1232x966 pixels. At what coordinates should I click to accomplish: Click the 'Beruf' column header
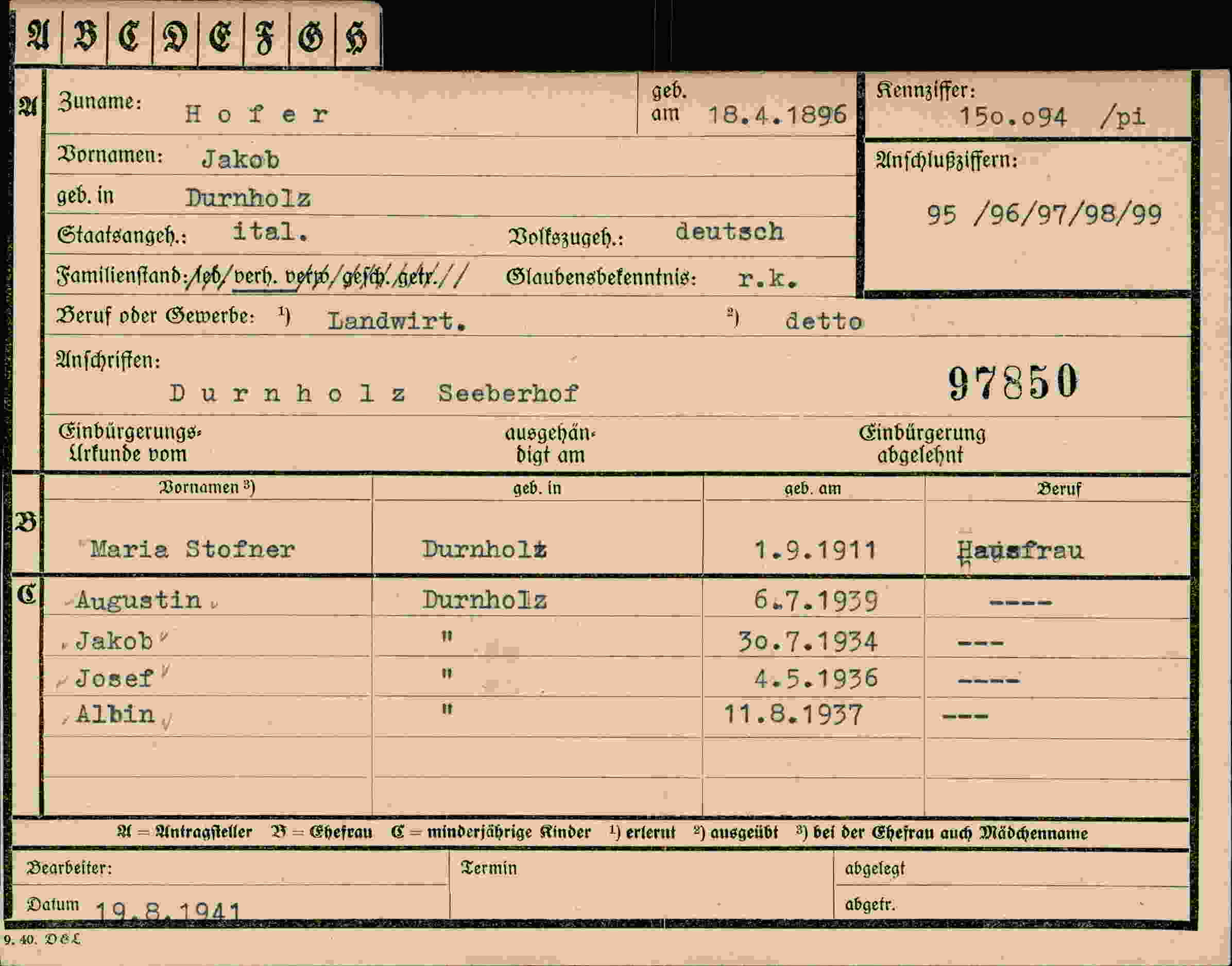[1059, 489]
